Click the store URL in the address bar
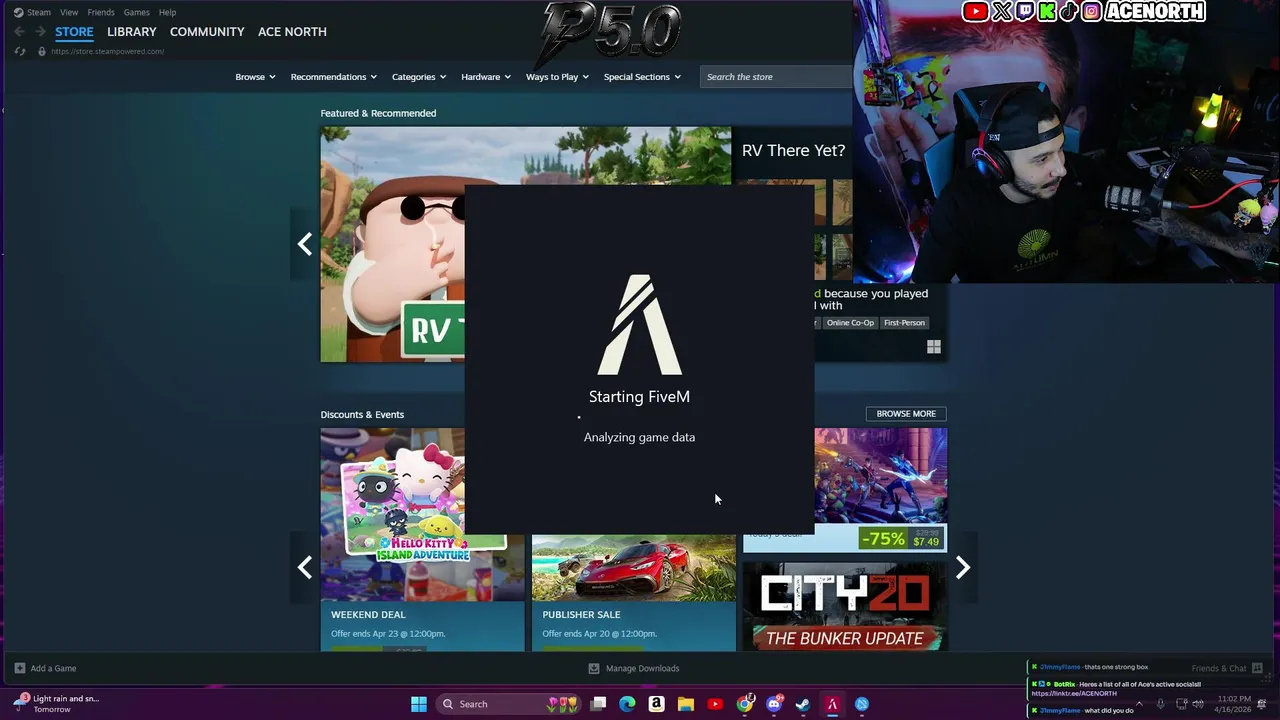 click(107, 51)
